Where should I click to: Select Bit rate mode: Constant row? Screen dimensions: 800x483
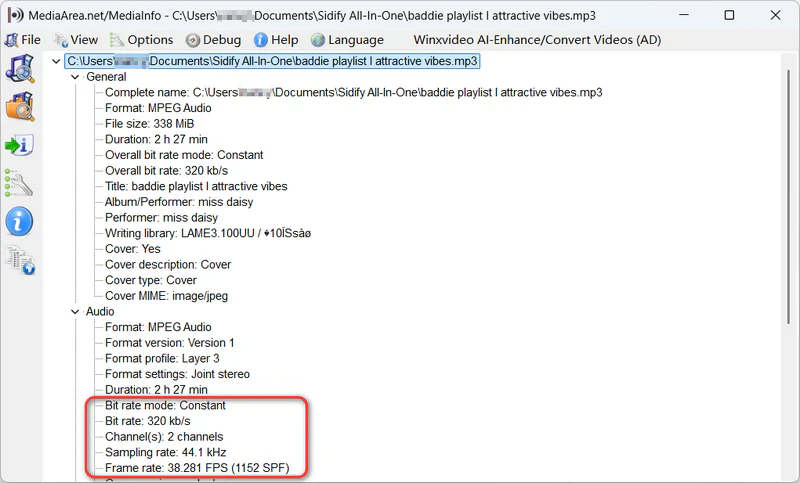165,405
